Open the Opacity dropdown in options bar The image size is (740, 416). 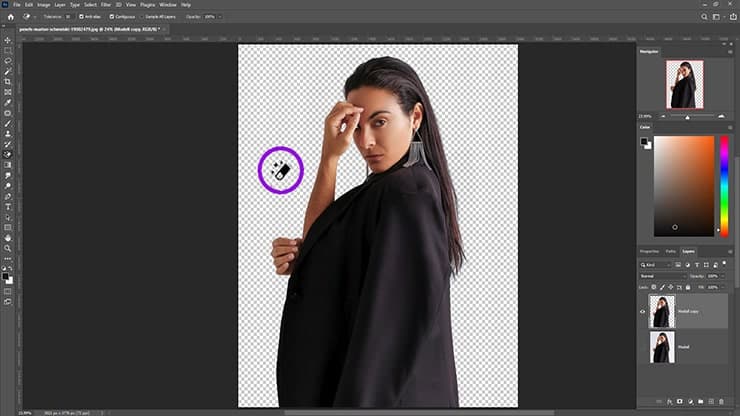220,17
